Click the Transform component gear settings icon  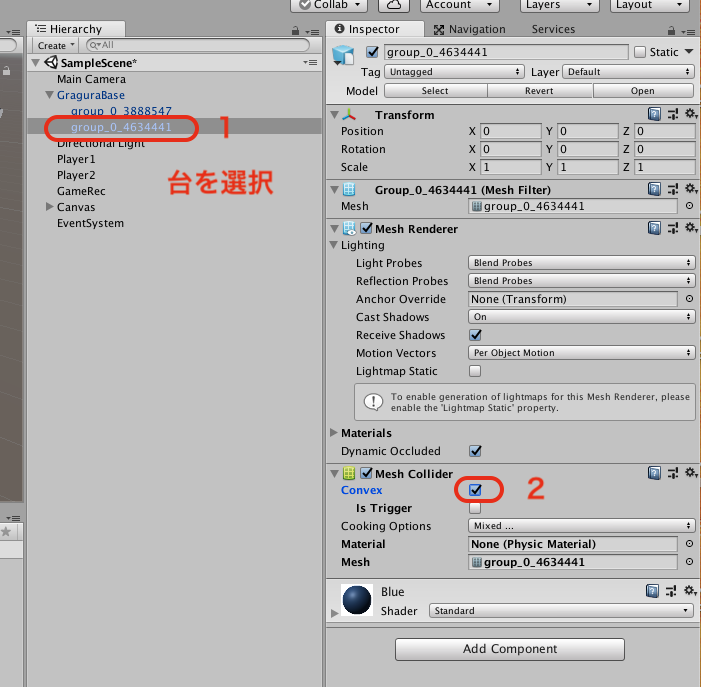689,115
